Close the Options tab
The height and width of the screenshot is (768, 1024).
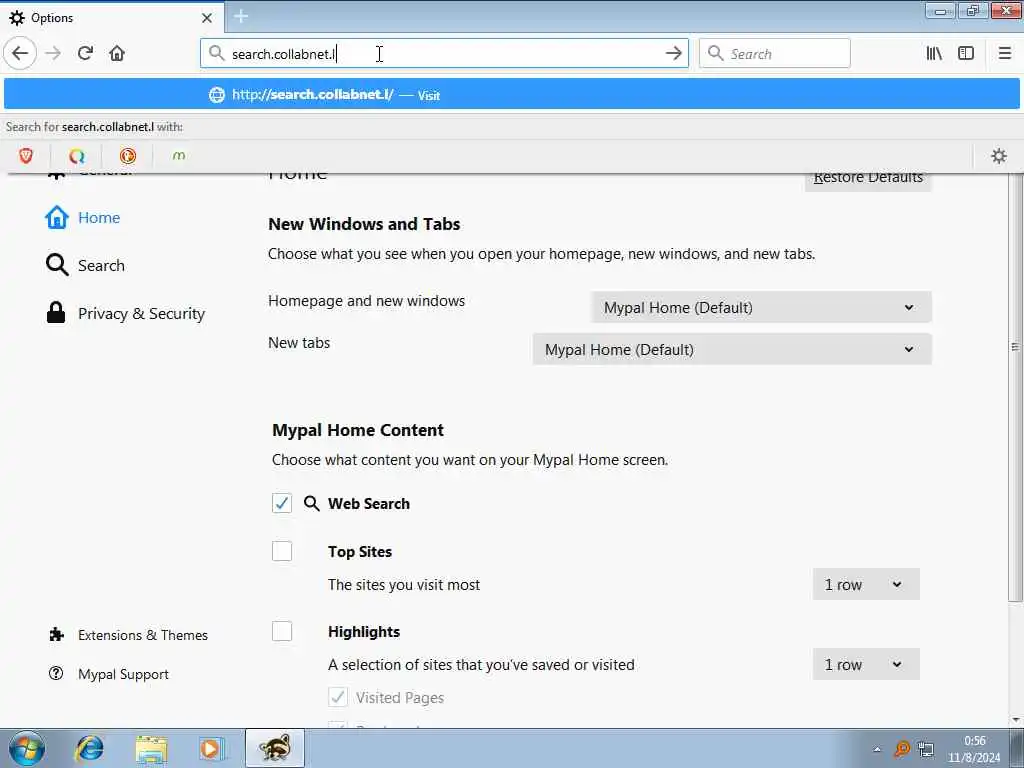click(207, 18)
